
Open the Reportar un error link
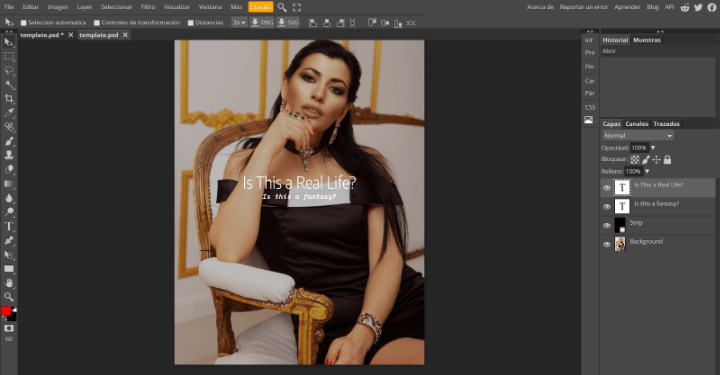coord(584,7)
